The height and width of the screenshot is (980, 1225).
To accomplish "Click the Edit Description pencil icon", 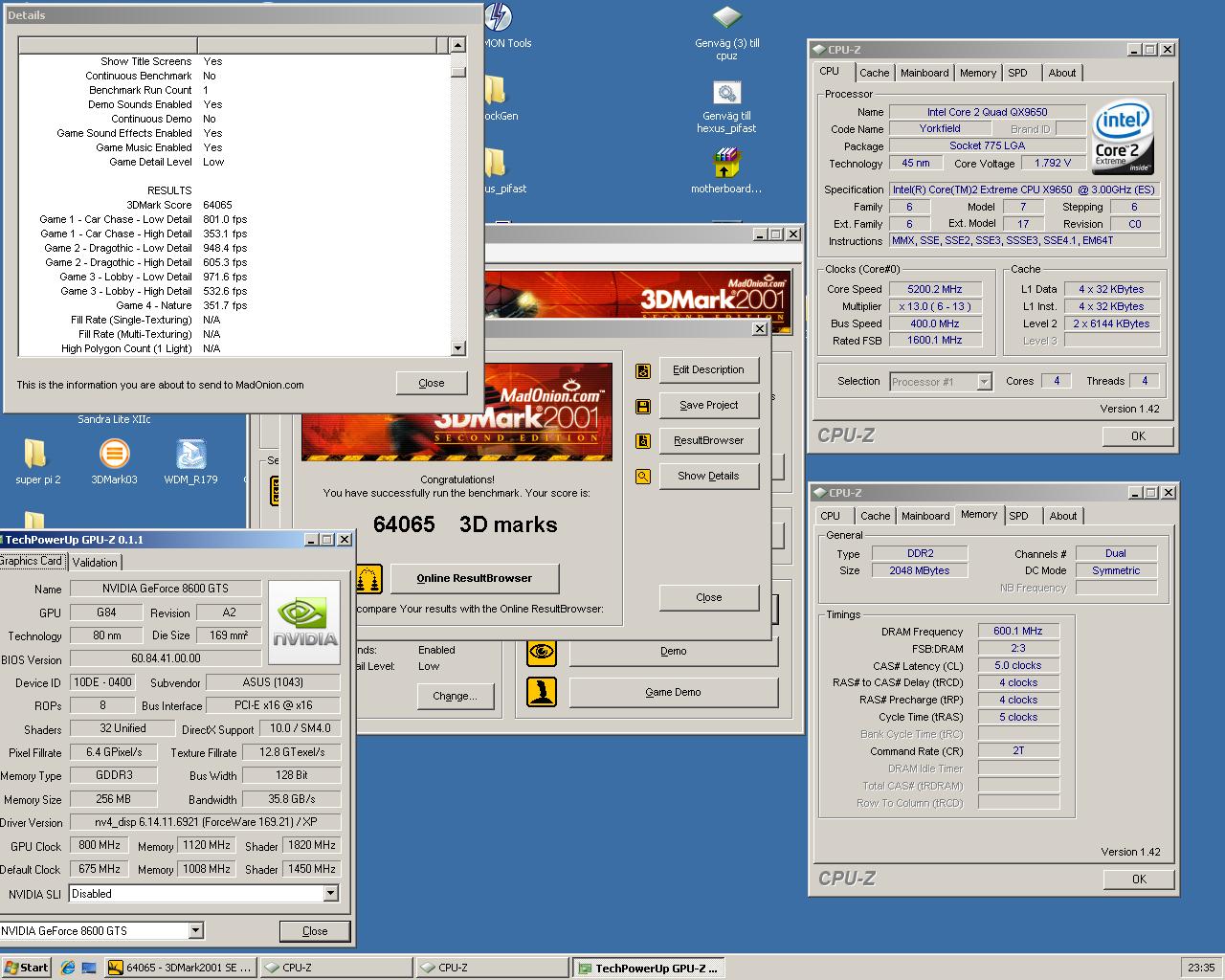I will click(643, 370).
